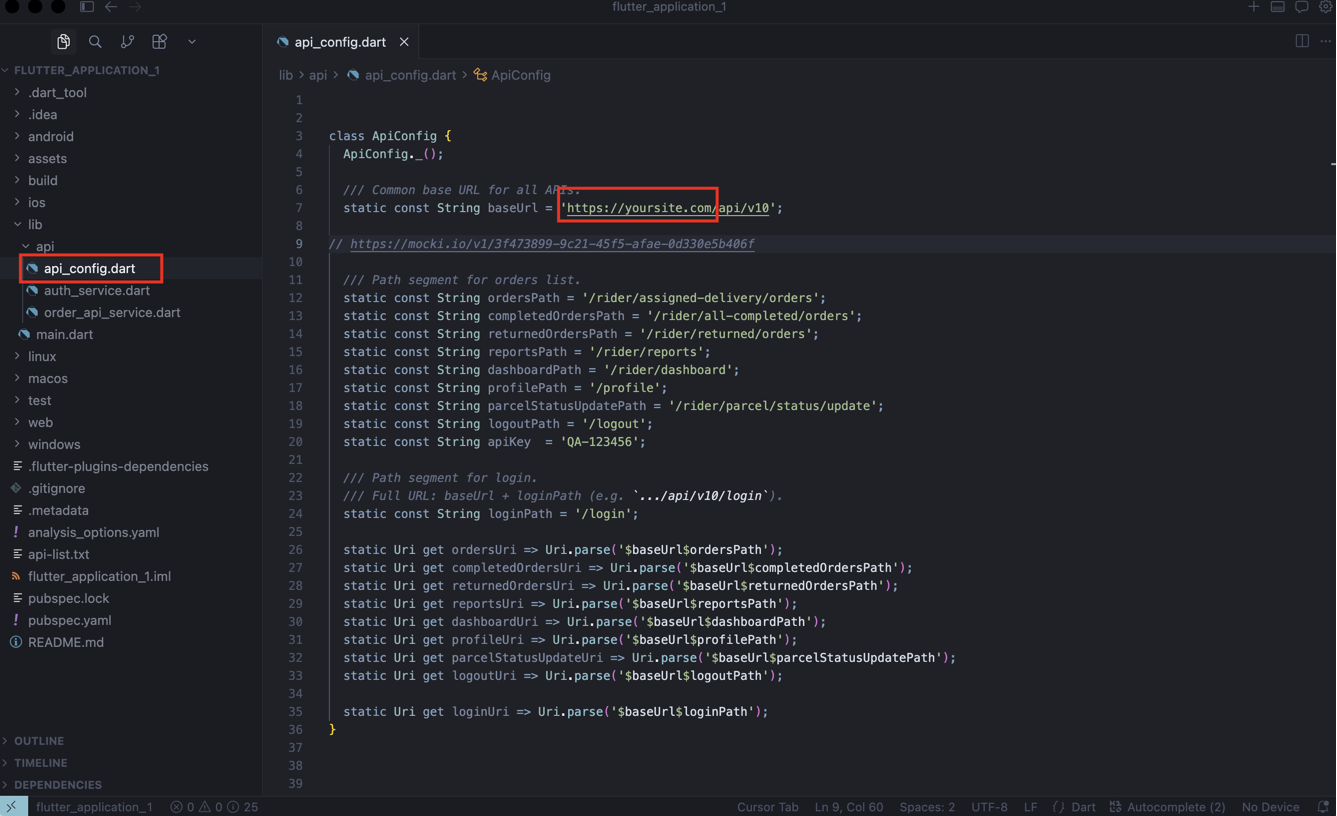1337x816 pixels.
Task: Open the Source Control view icon
Action: [127, 42]
